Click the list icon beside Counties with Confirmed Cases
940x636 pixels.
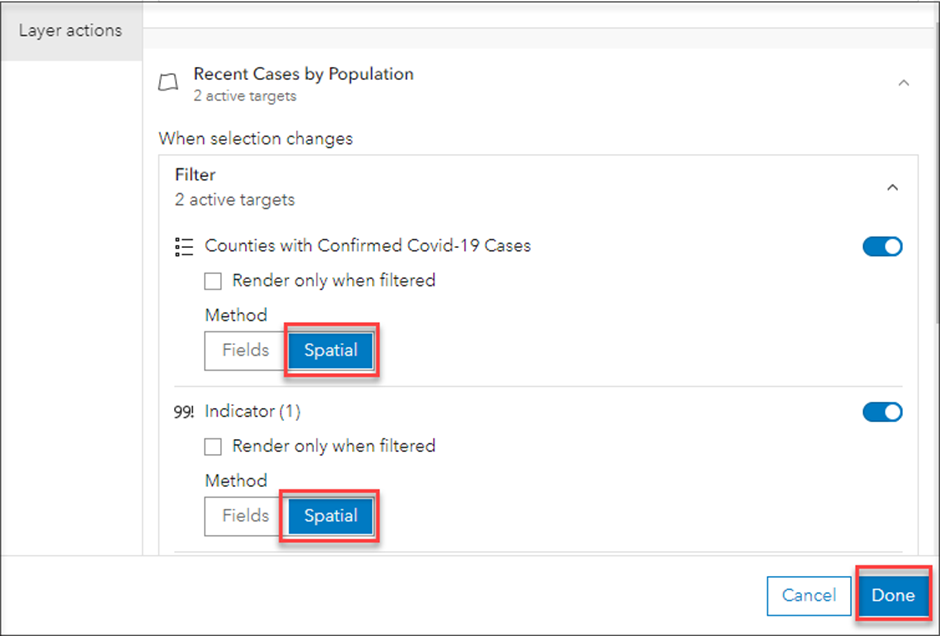tap(184, 246)
